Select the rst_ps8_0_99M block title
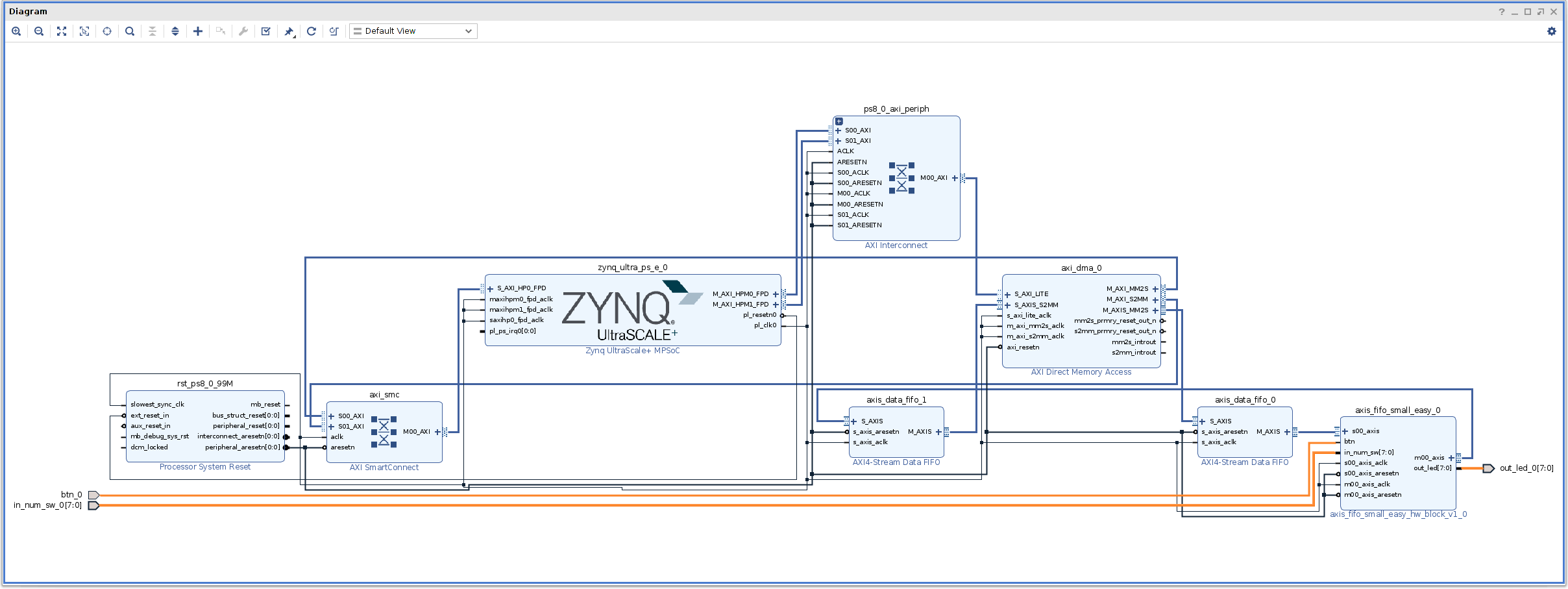 (205, 384)
